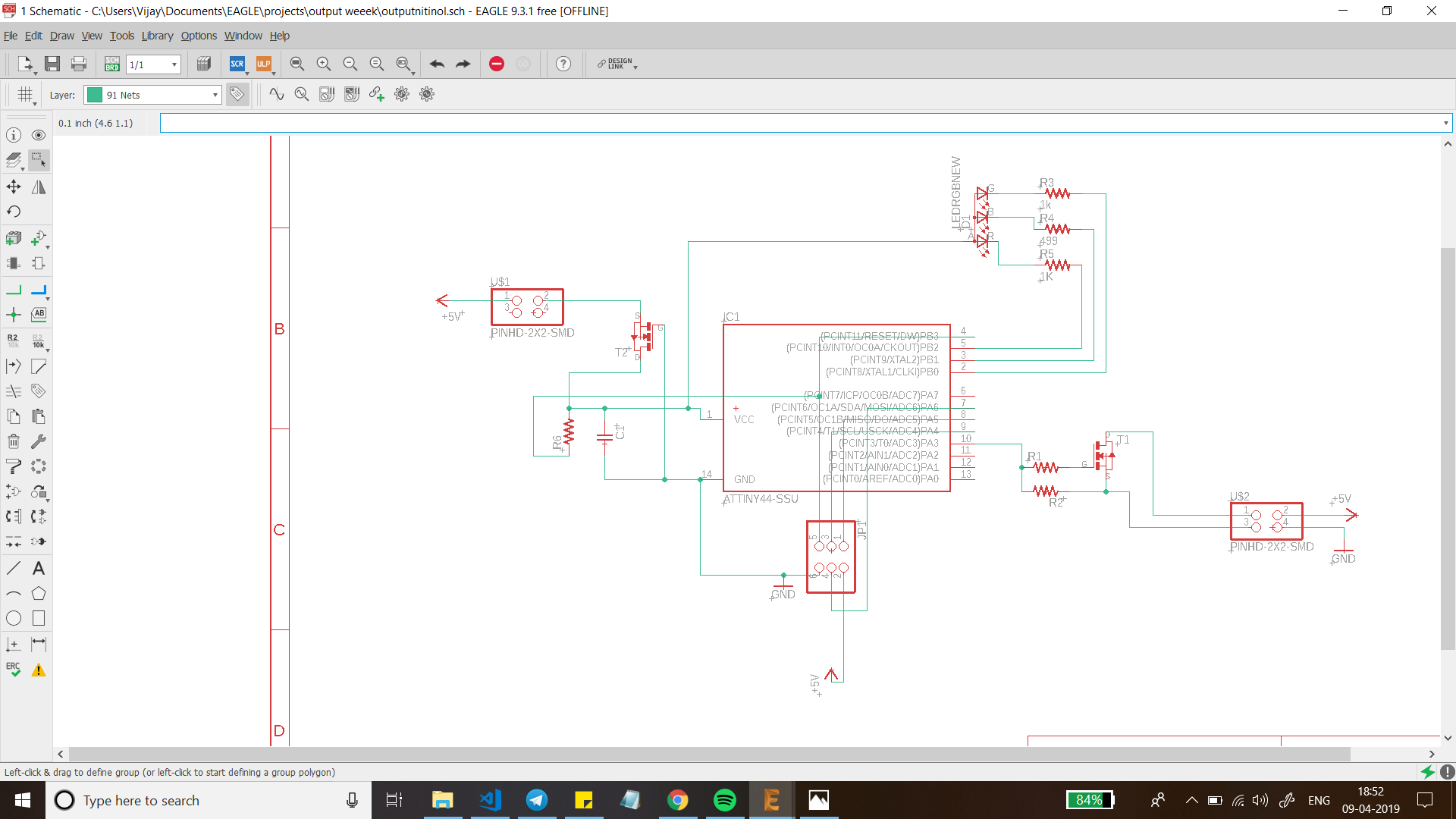Open the Library menu
Image resolution: width=1456 pixels, height=819 pixels.
157,36
